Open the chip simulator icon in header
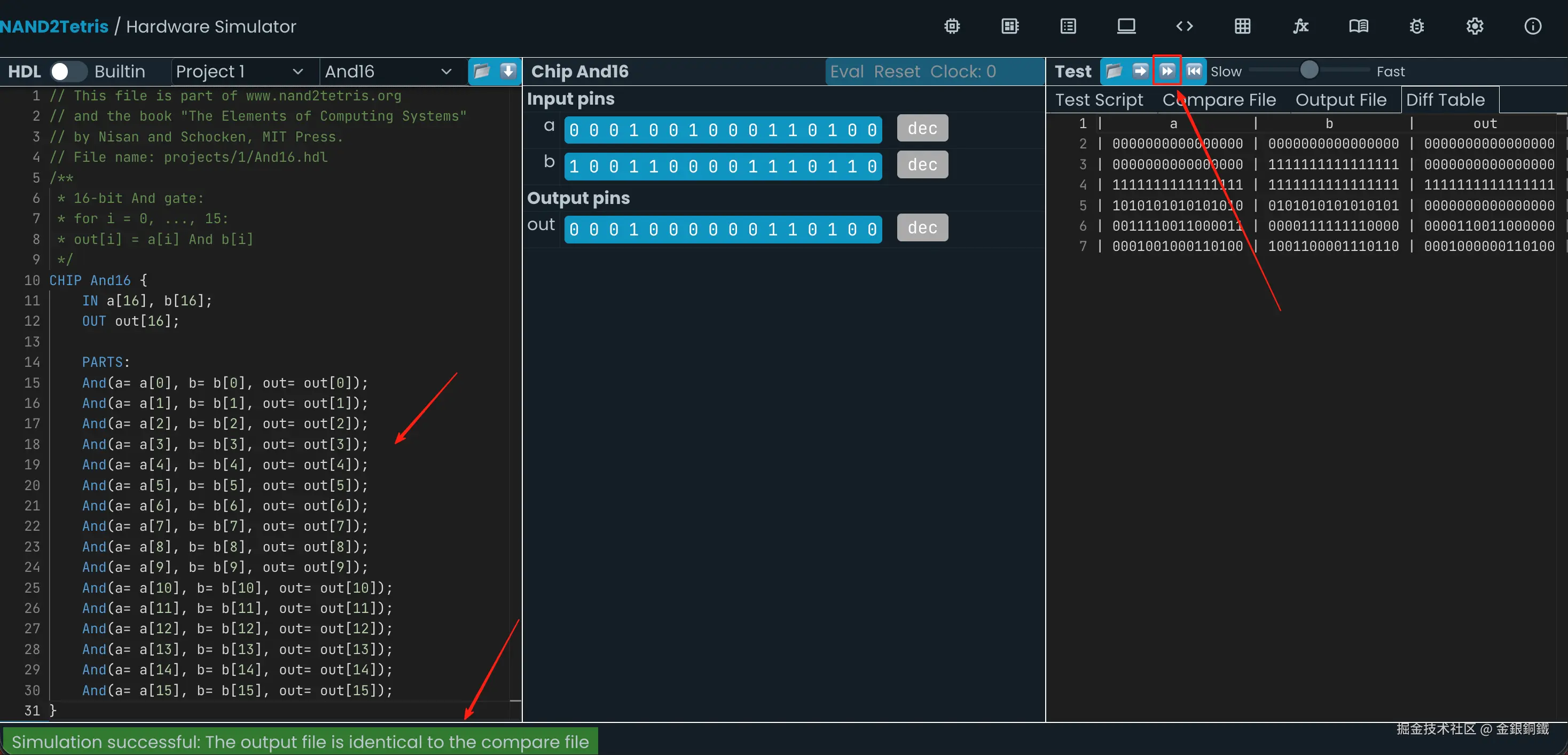 click(952, 26)
